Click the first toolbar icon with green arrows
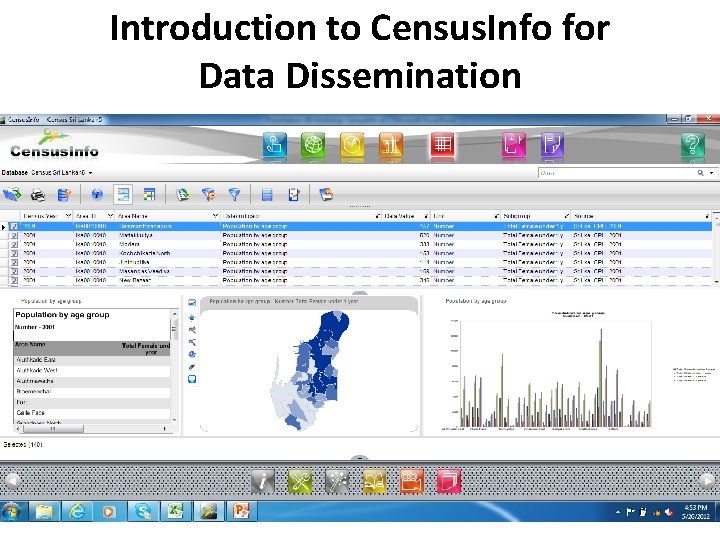Screen dimensions: 720x540 12,195
